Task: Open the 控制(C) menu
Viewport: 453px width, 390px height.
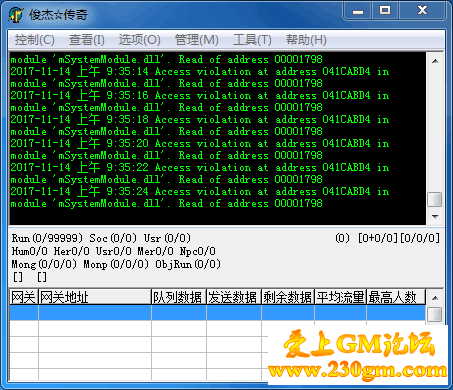Action: tap(35, 40)
